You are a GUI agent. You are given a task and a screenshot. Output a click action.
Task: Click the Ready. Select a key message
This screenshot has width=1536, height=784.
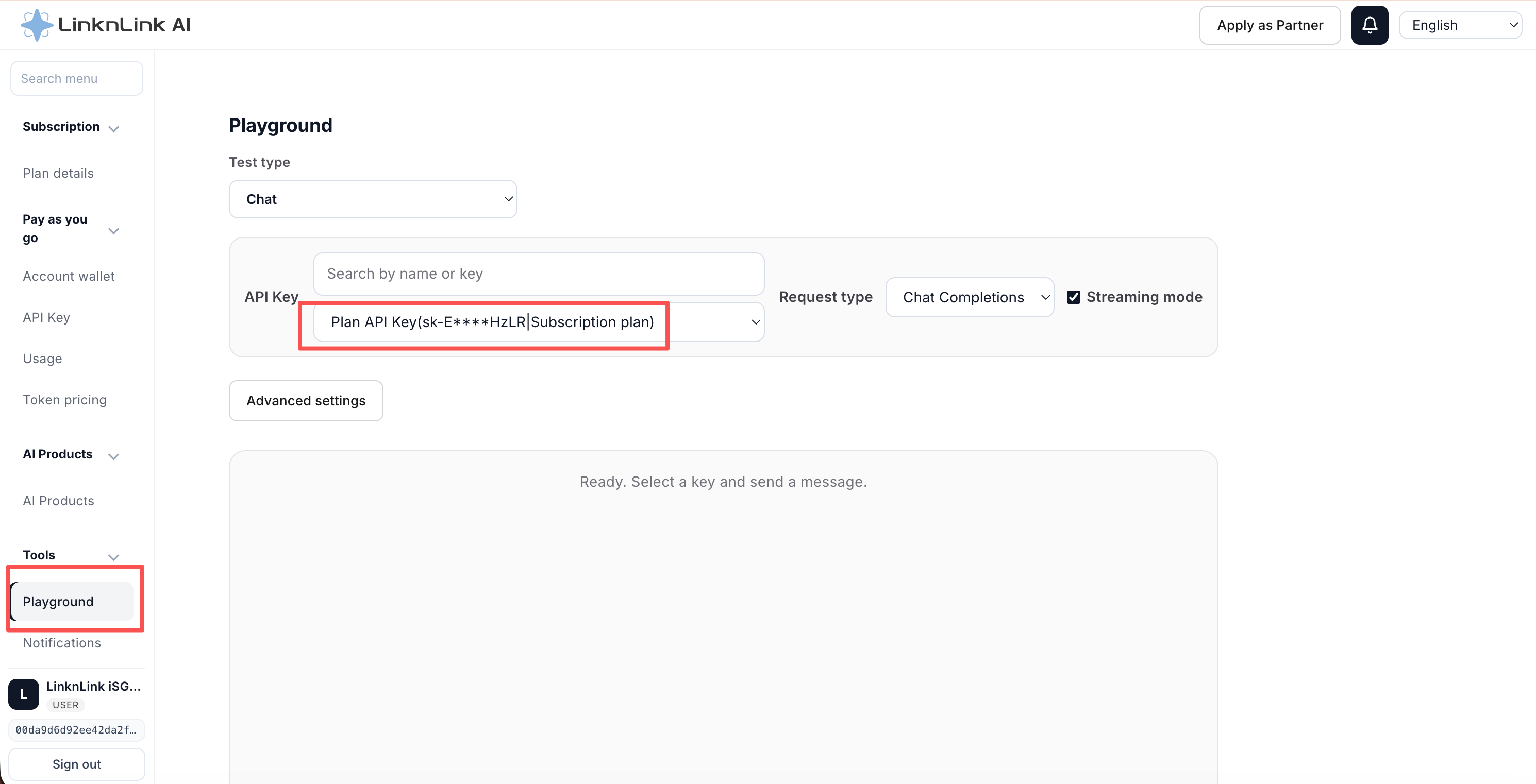[723, 482]
